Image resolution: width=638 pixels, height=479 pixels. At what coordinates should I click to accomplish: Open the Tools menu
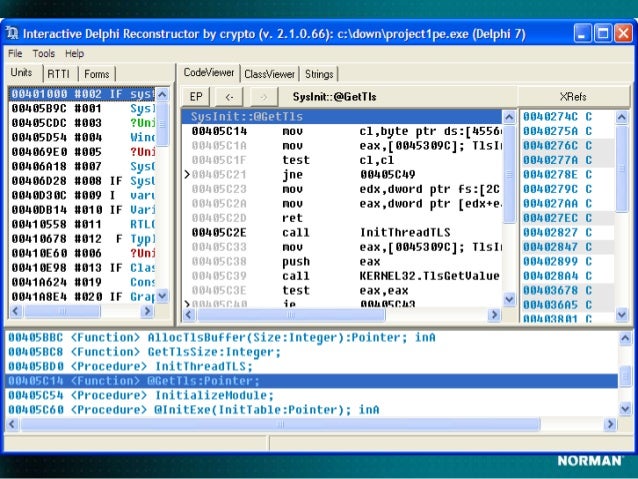click(44, 53)
